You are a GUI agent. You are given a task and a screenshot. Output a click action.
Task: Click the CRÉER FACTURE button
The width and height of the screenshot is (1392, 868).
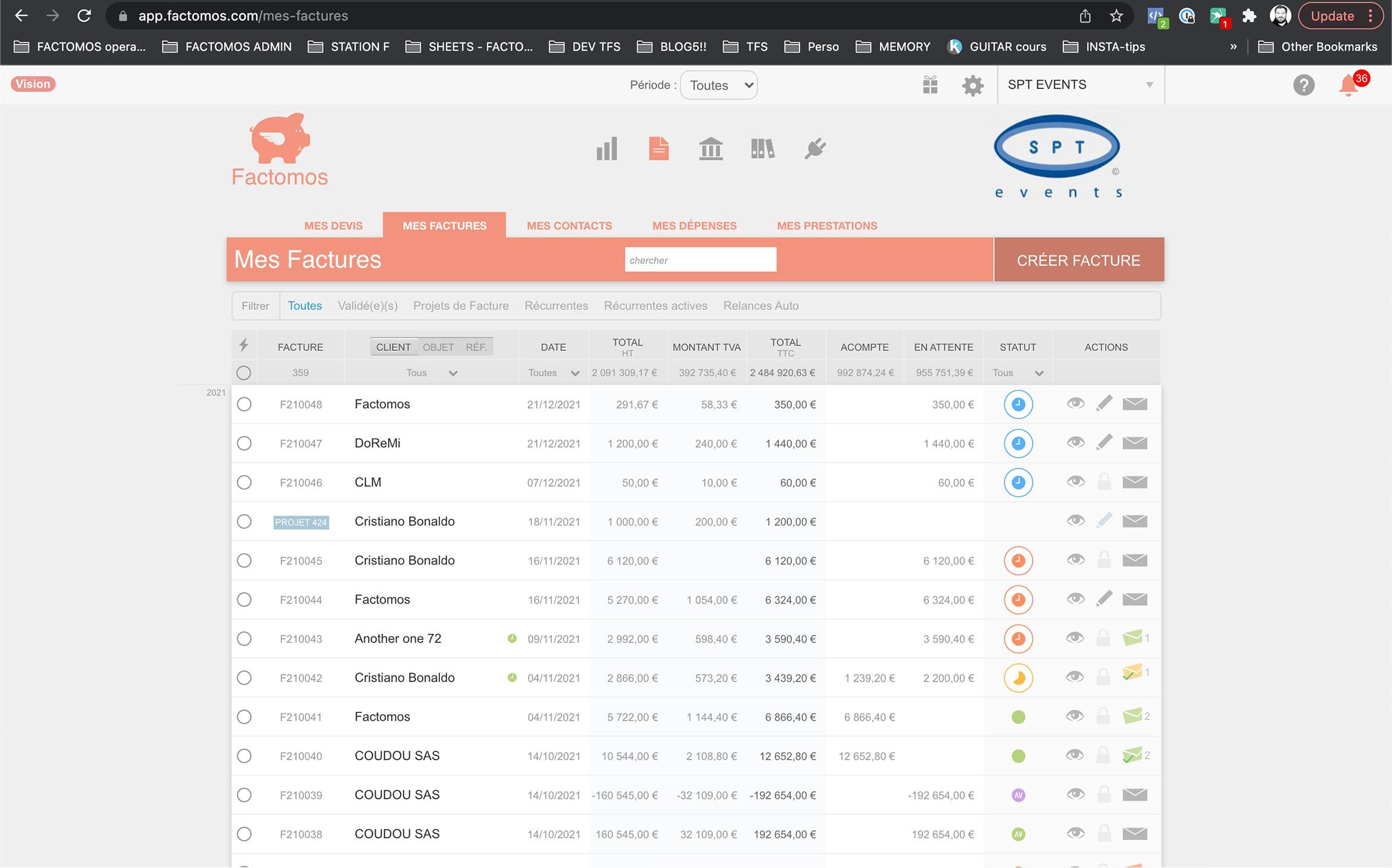click(x=1078, y=259)
